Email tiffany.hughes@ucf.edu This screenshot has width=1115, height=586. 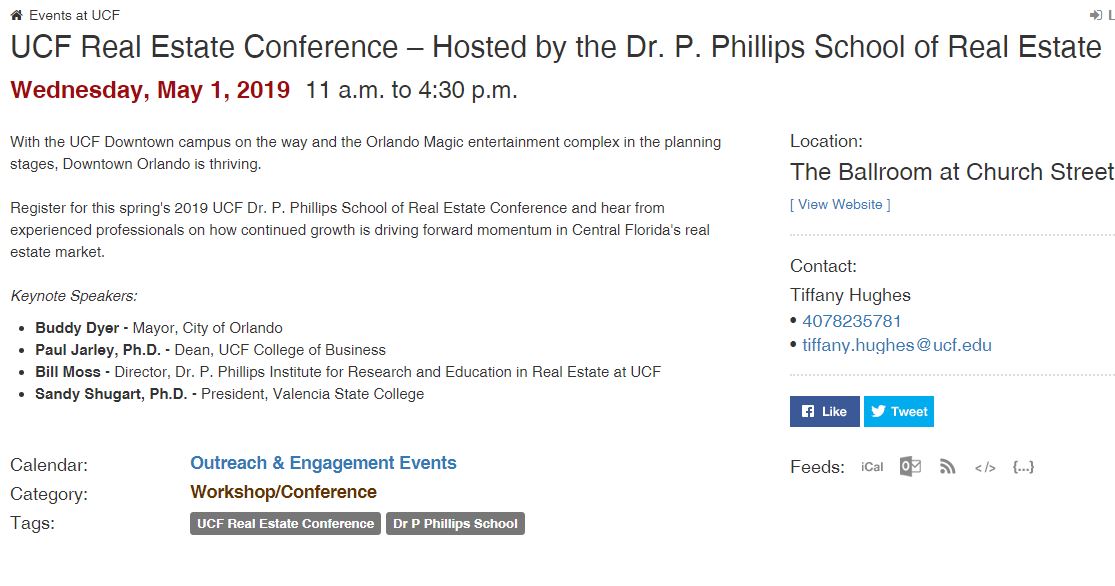pos(897,345)
